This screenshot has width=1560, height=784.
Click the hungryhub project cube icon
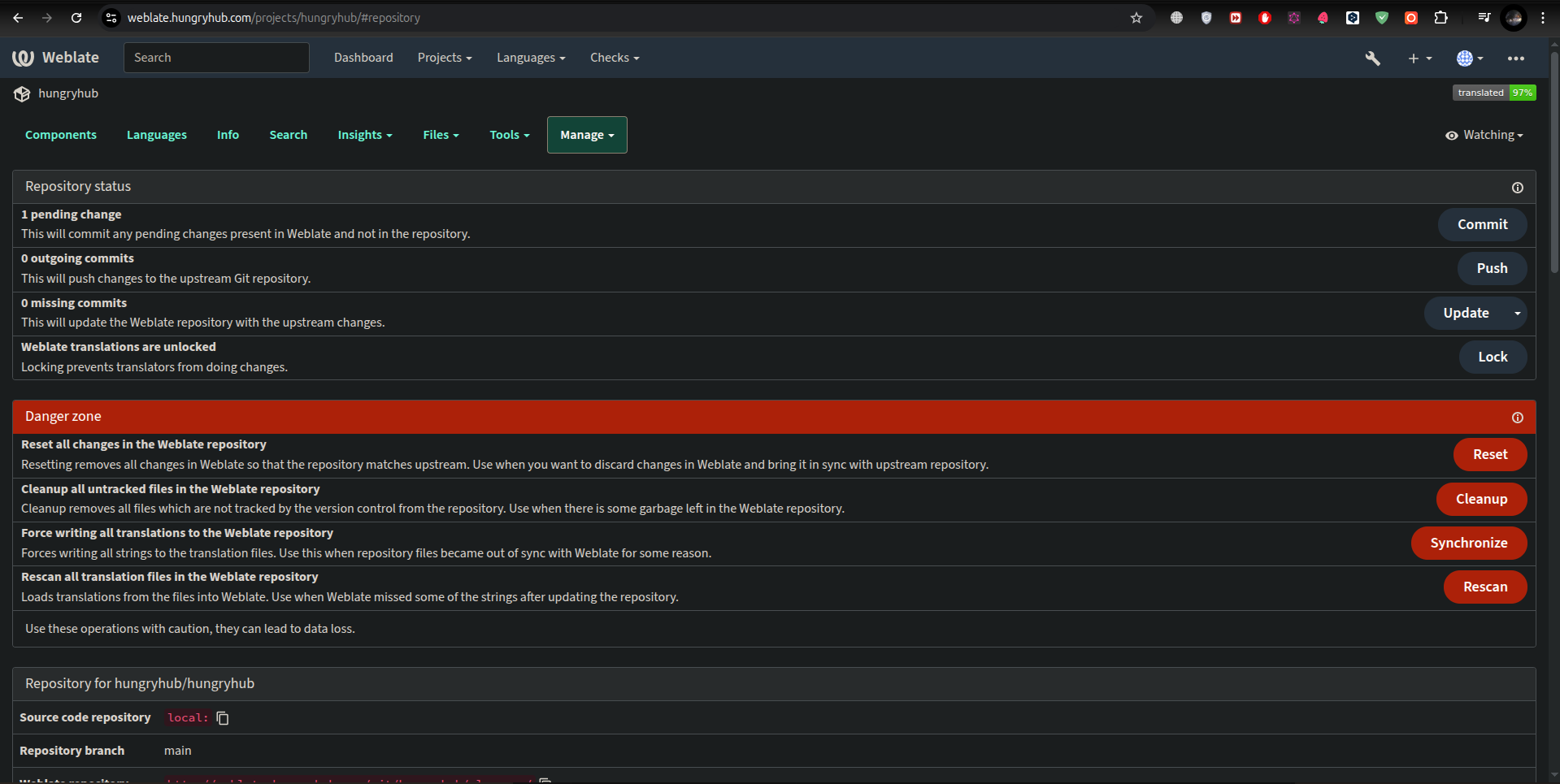(22, 94)
